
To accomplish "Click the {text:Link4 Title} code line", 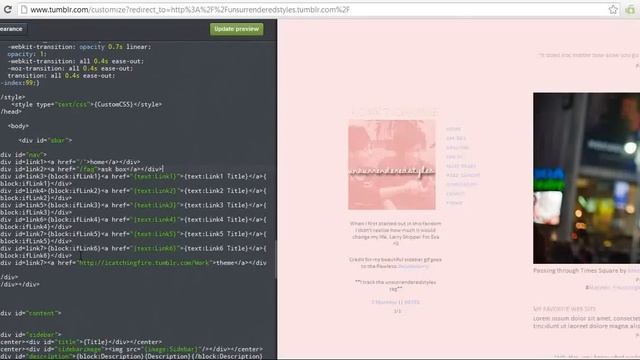I will click(x=133, y=220).
